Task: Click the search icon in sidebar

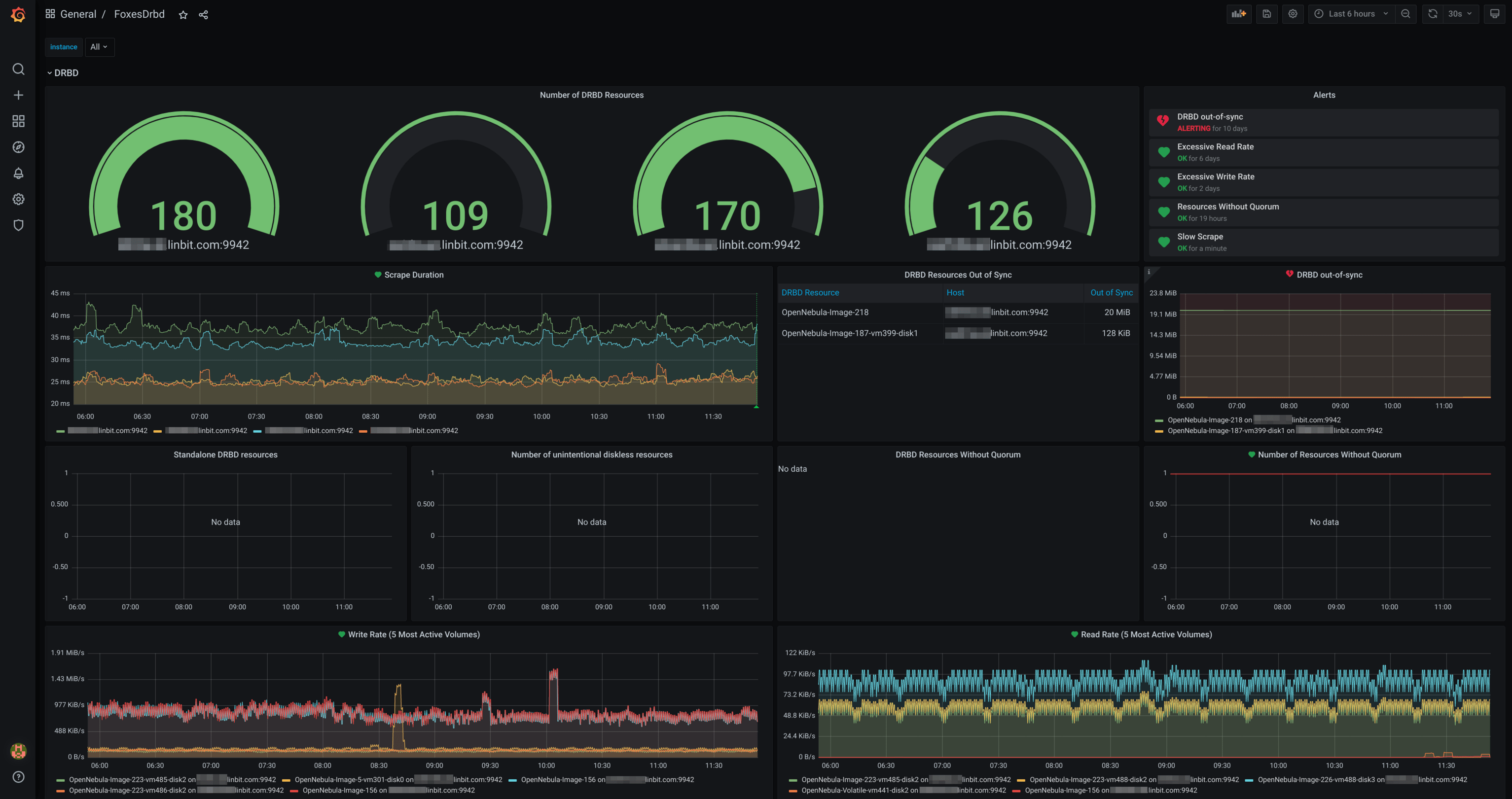Action: click(18, 69)
